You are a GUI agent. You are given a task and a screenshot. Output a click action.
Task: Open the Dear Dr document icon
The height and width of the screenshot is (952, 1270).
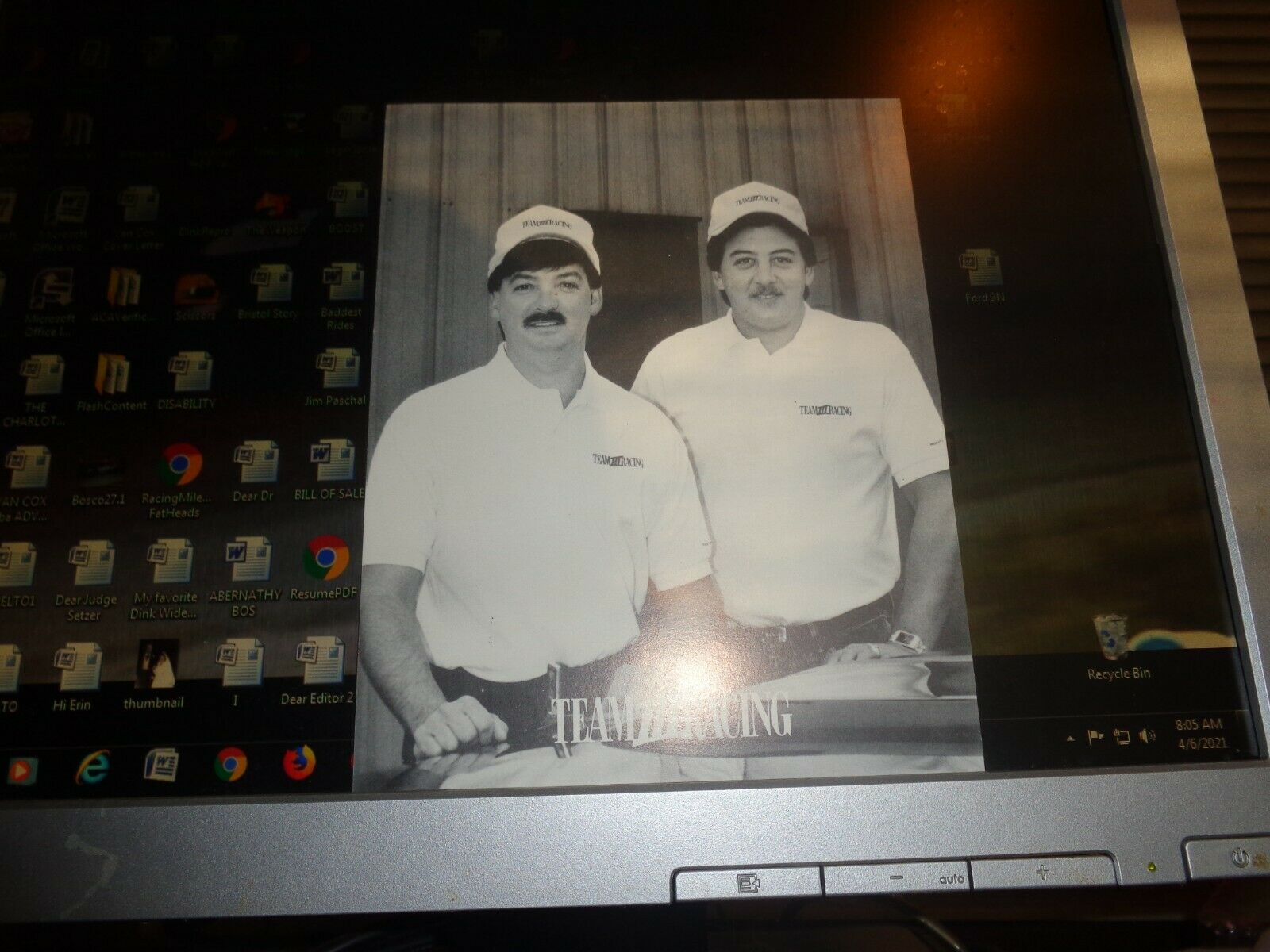[255, 472]
